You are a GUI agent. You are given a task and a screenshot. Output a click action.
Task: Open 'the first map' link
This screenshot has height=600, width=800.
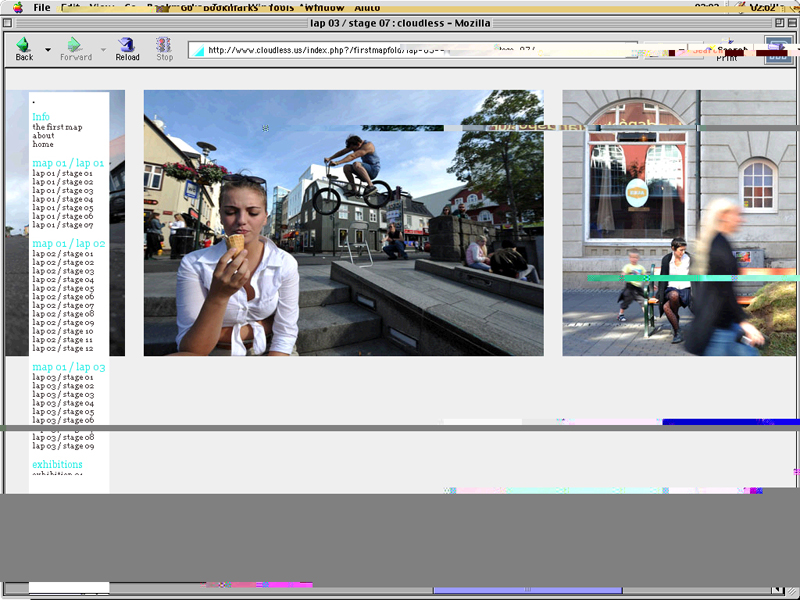click(57, 127)
